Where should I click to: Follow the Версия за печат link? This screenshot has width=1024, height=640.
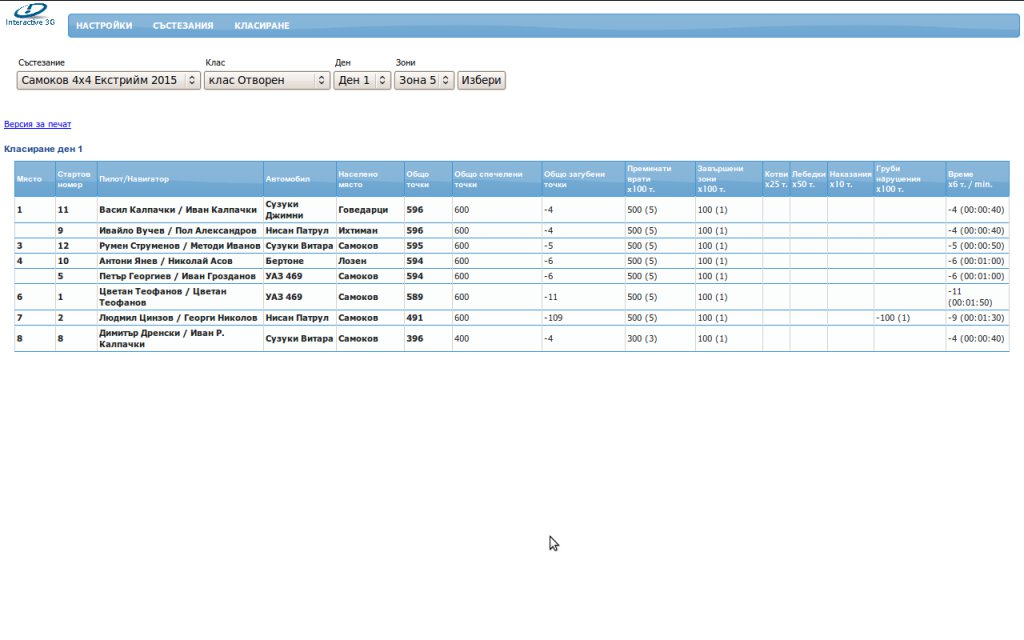(x=38, y=125)
